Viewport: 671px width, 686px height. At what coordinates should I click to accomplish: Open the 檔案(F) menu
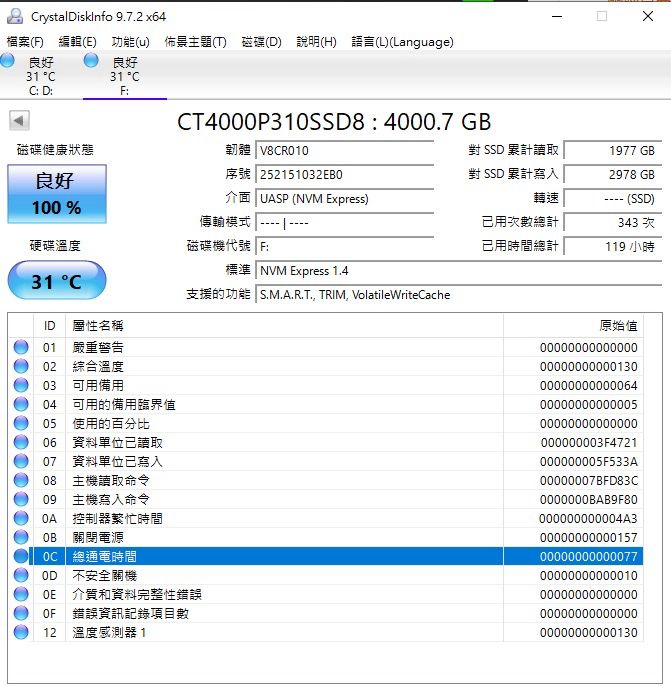pyautogui.click(x=25, y=42)
